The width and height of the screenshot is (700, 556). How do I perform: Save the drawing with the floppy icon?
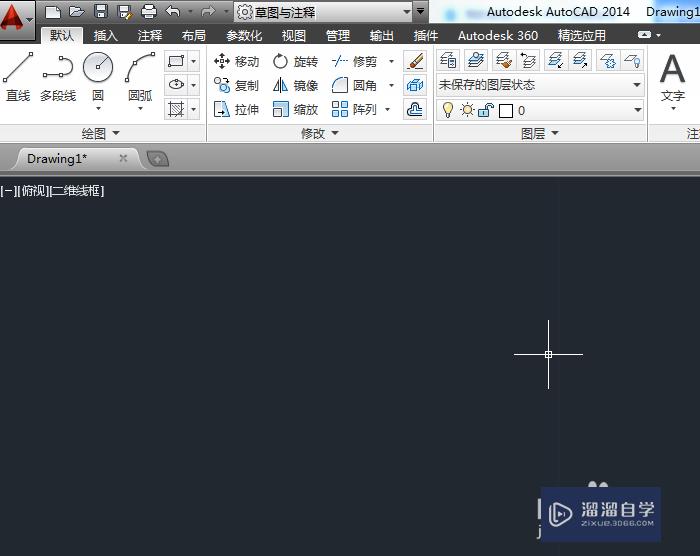point(101,12)
